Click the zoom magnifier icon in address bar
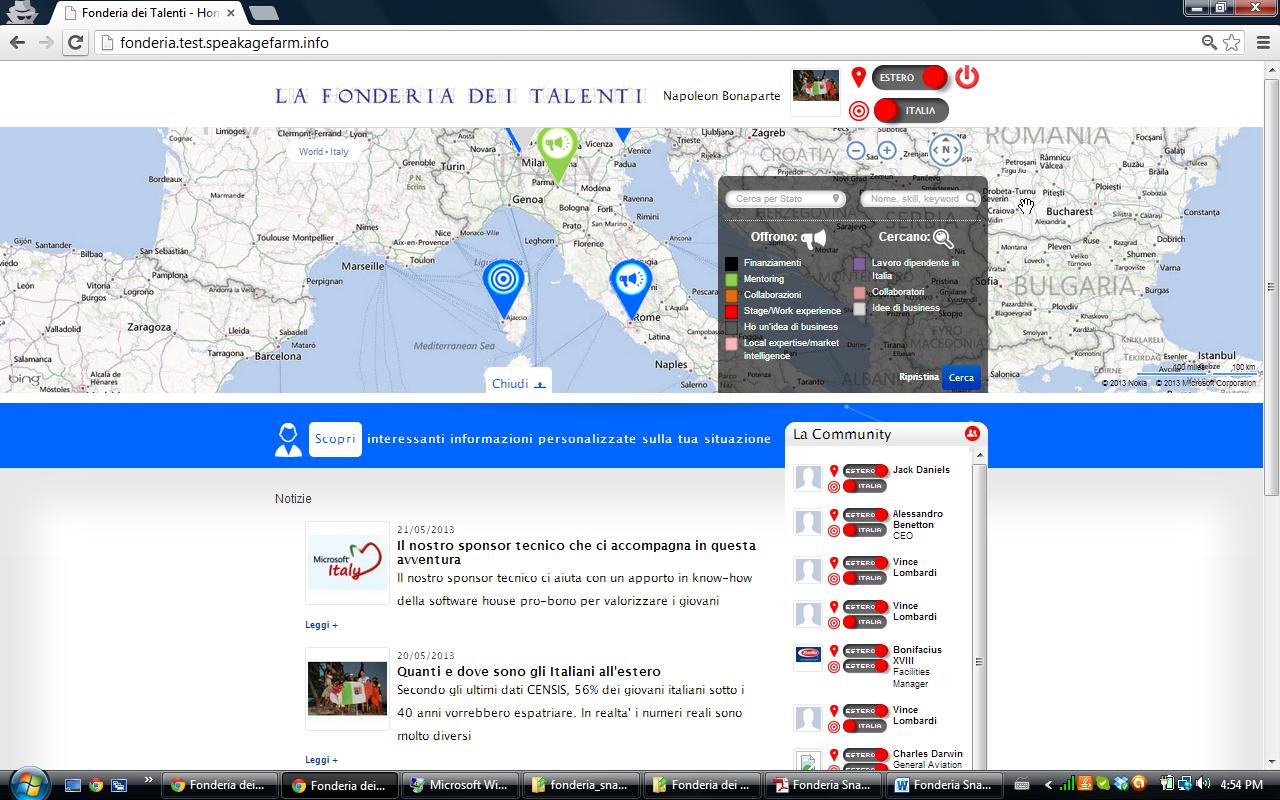This screenshot has height=800, width=1280. pos(1209,43)
